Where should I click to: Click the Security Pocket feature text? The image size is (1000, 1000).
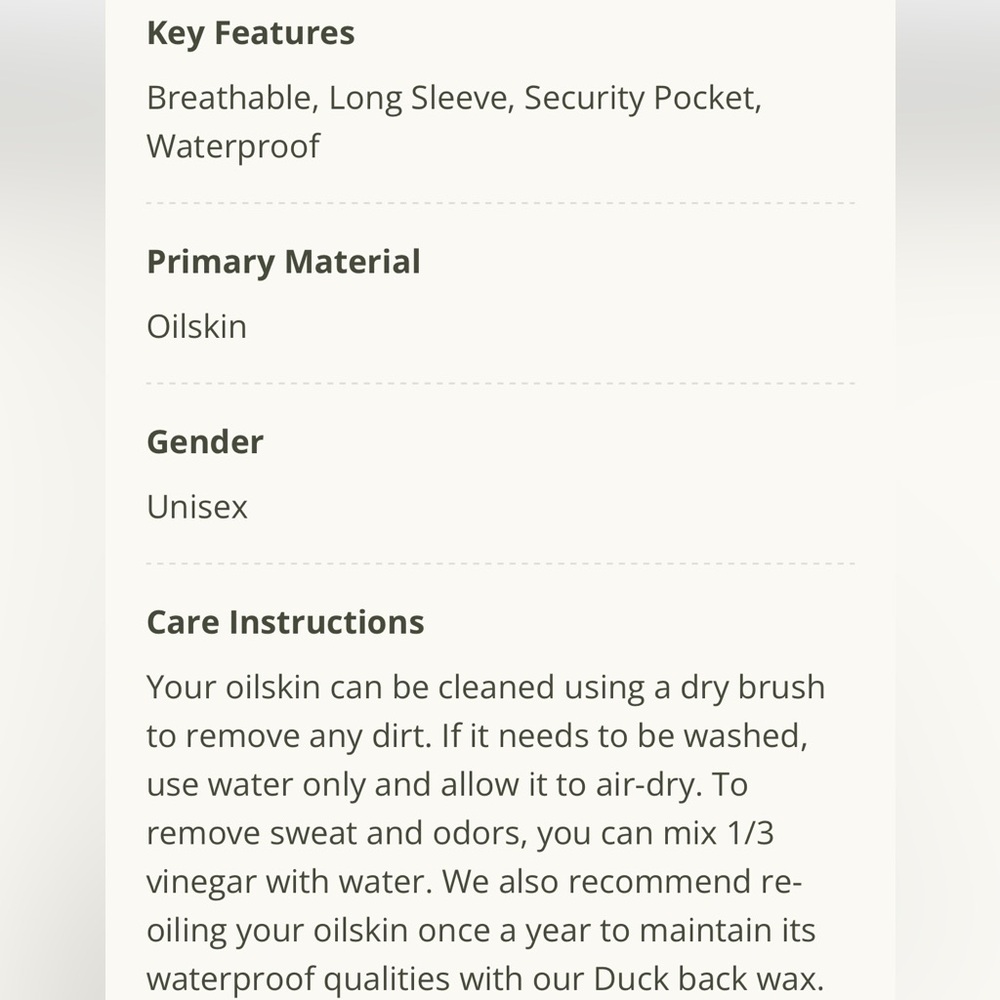[x=641, y=98]
